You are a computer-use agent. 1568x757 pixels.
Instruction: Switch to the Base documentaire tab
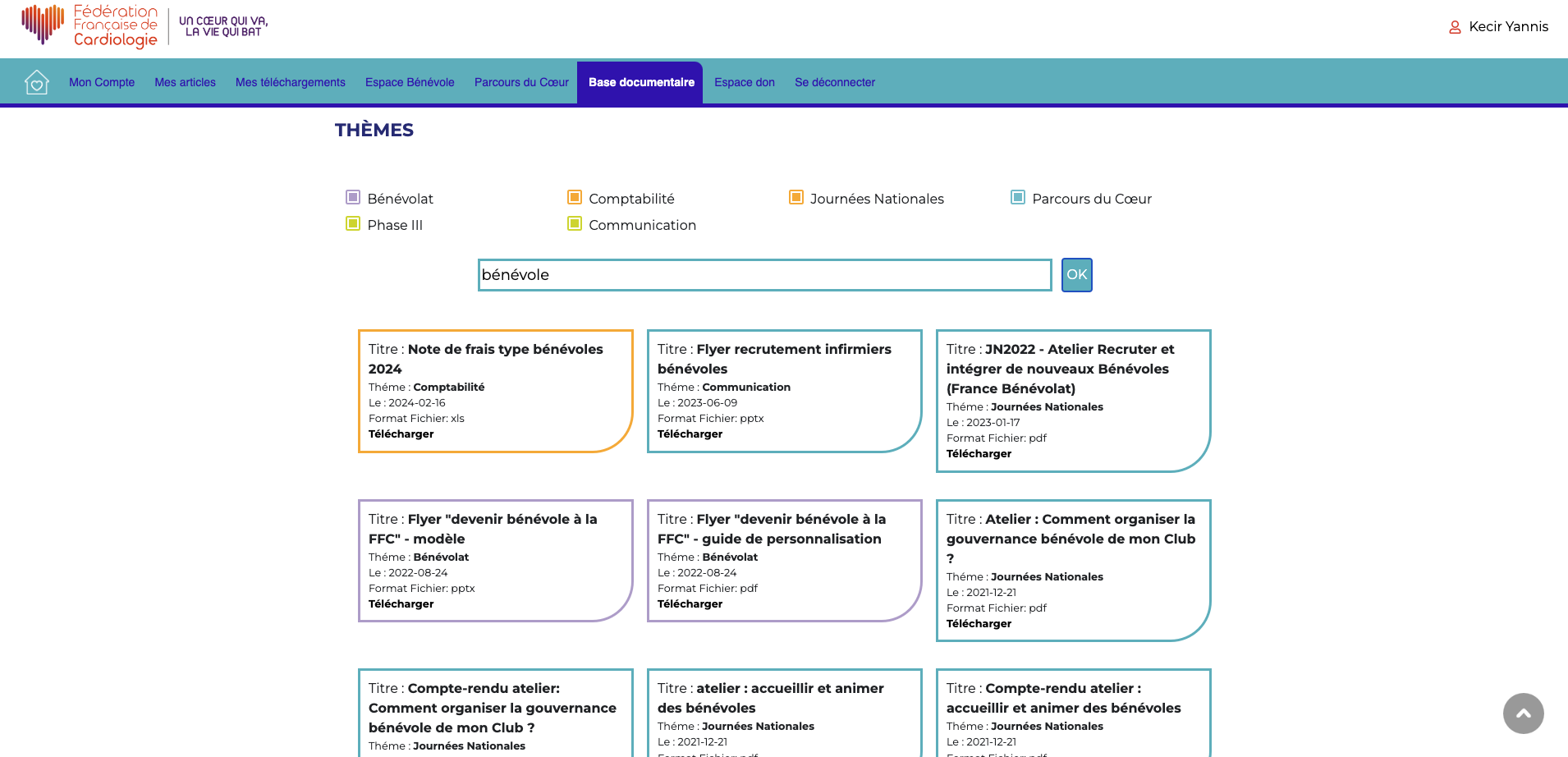tap(640, 82)
